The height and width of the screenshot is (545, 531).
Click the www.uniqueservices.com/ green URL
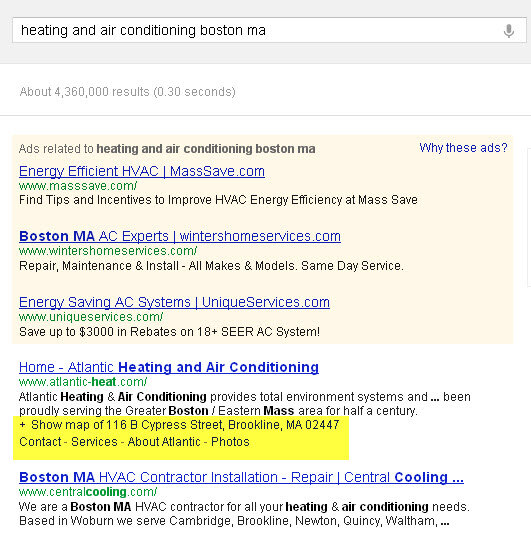[91, 317]
